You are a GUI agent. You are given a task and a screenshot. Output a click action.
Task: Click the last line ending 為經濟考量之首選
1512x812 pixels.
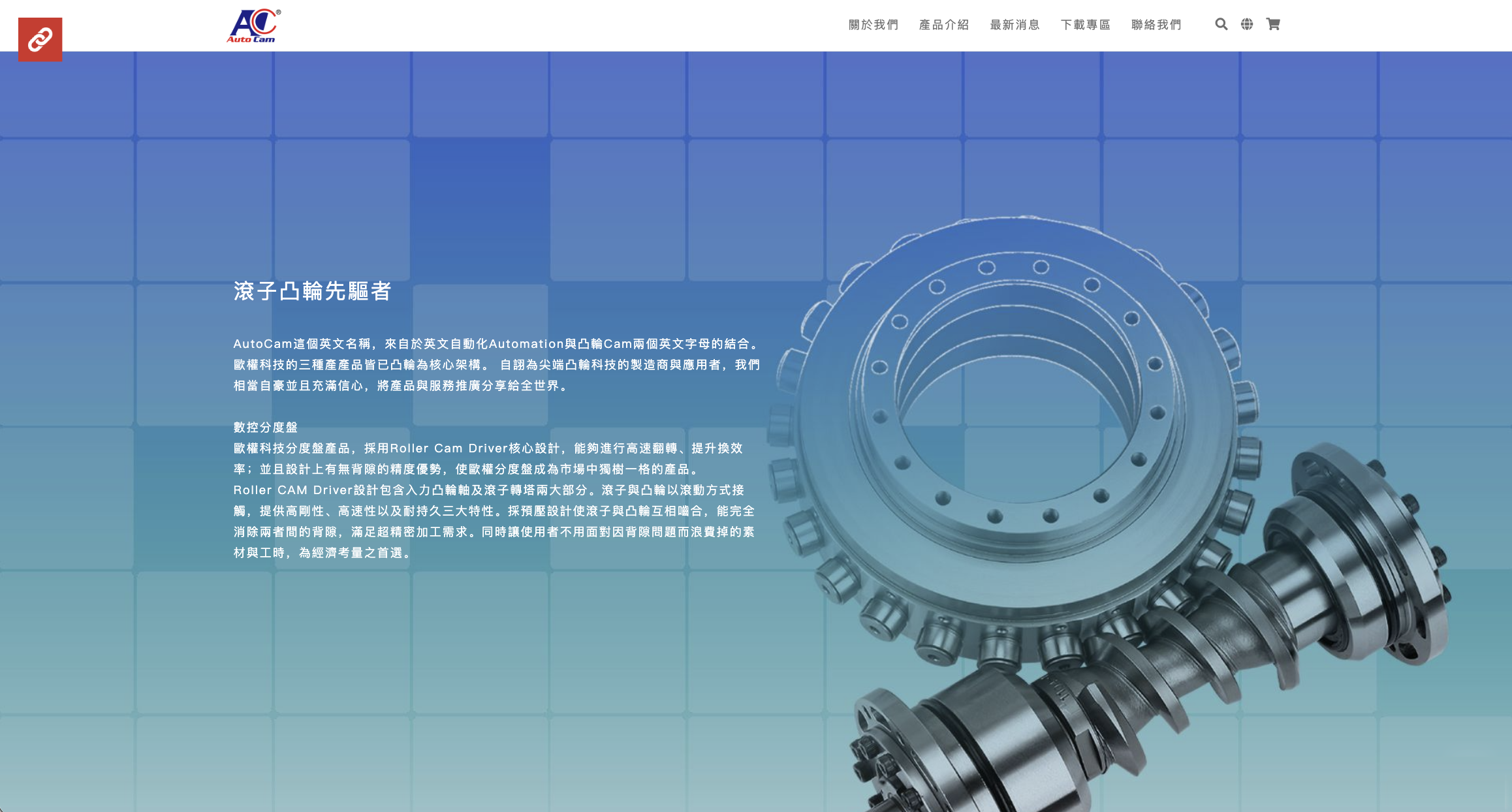coord(323,553)
